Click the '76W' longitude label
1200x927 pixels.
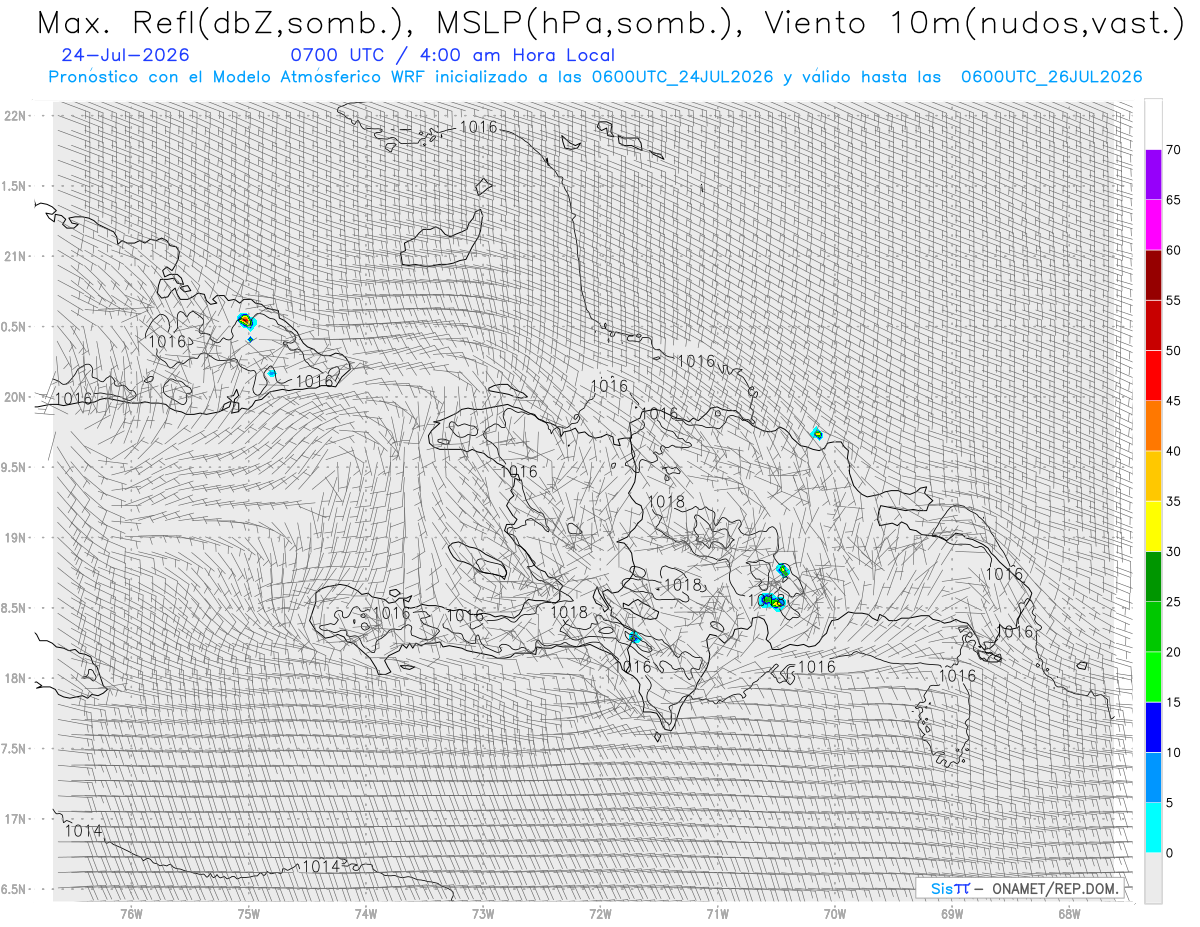pos(131,914)
